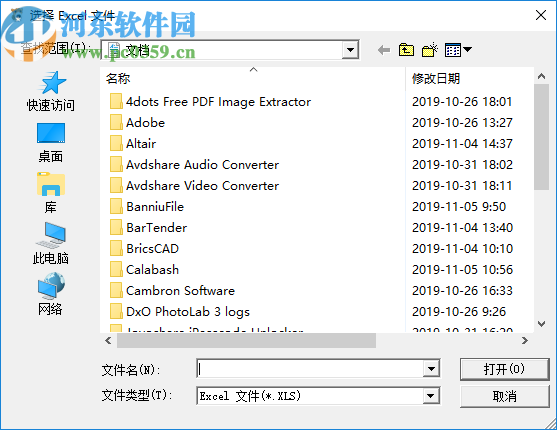Click date 2019-11-04 10:10 in BricsCAD row
557x430 pixels.
point(462,248)
